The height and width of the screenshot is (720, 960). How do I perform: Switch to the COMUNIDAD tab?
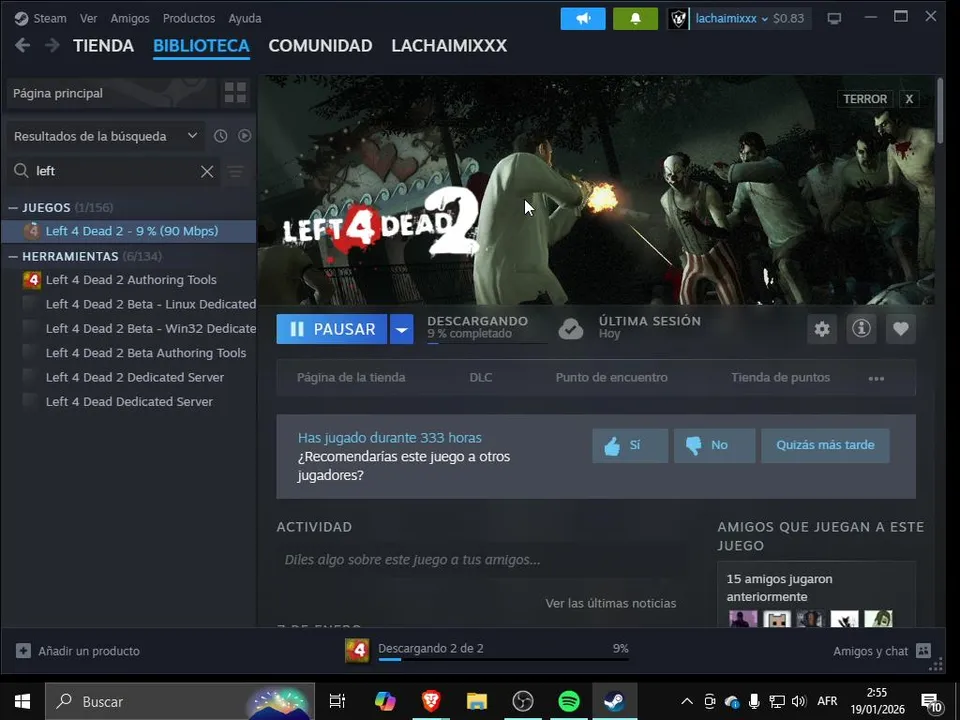point(320,46)
